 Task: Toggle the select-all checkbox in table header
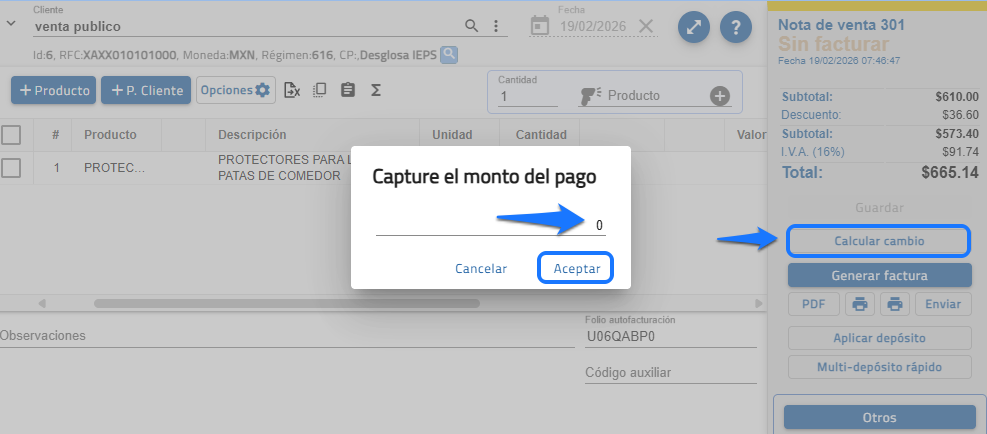(11, 134)
